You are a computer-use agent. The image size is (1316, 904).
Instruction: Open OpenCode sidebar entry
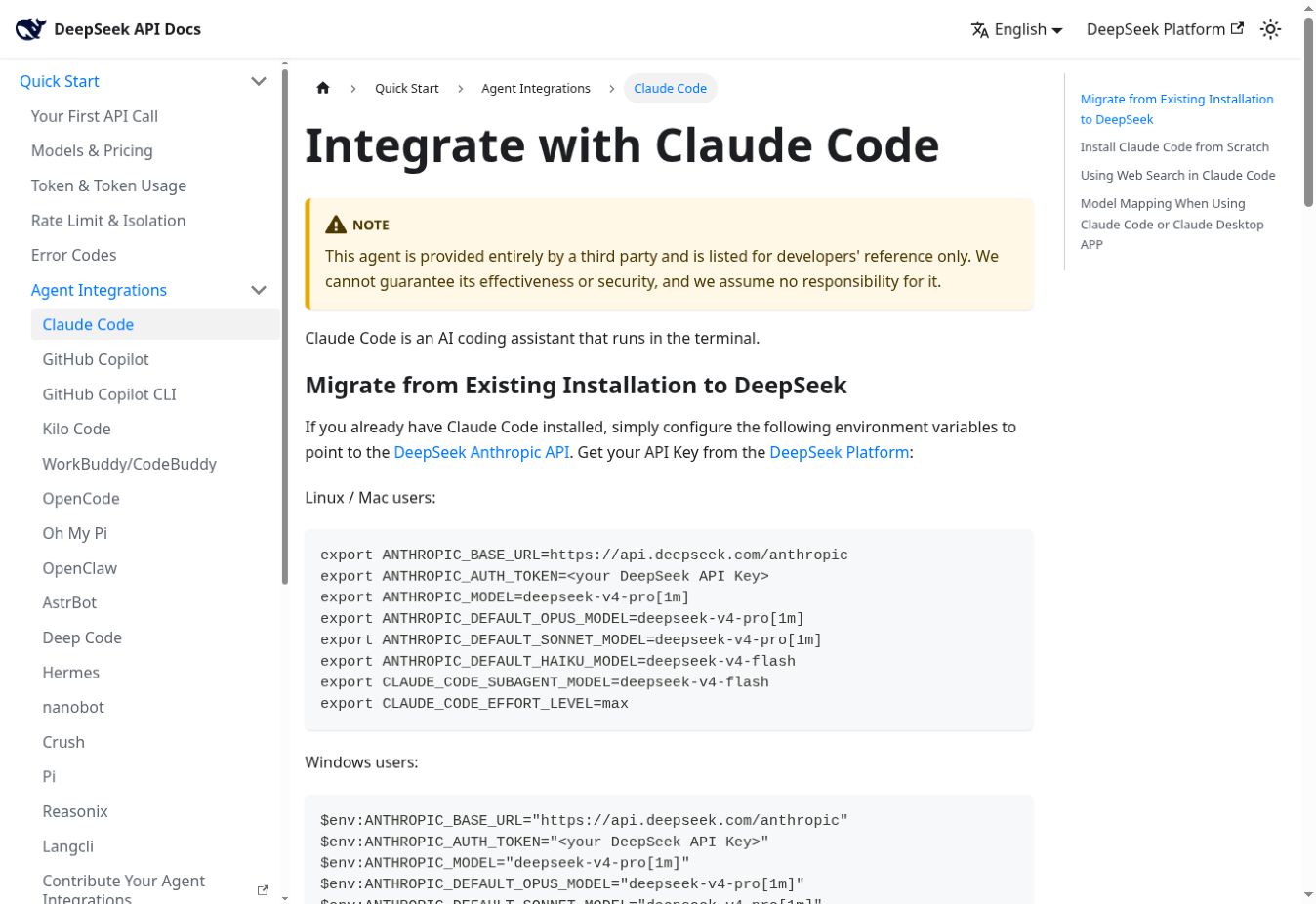pos(81,498)
